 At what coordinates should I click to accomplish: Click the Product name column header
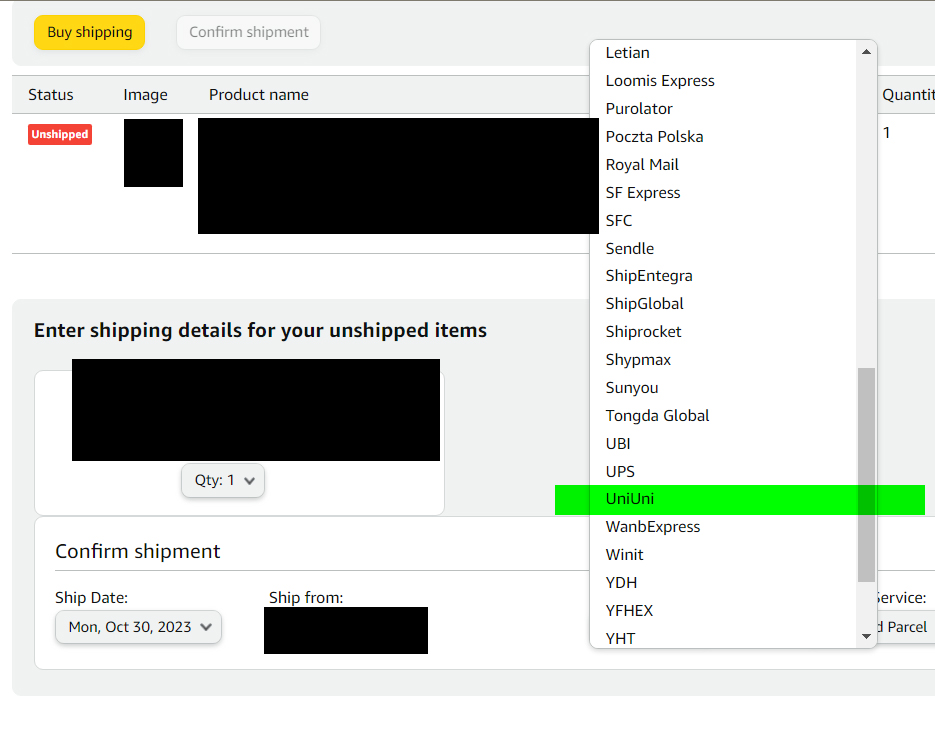coord(259,95)
